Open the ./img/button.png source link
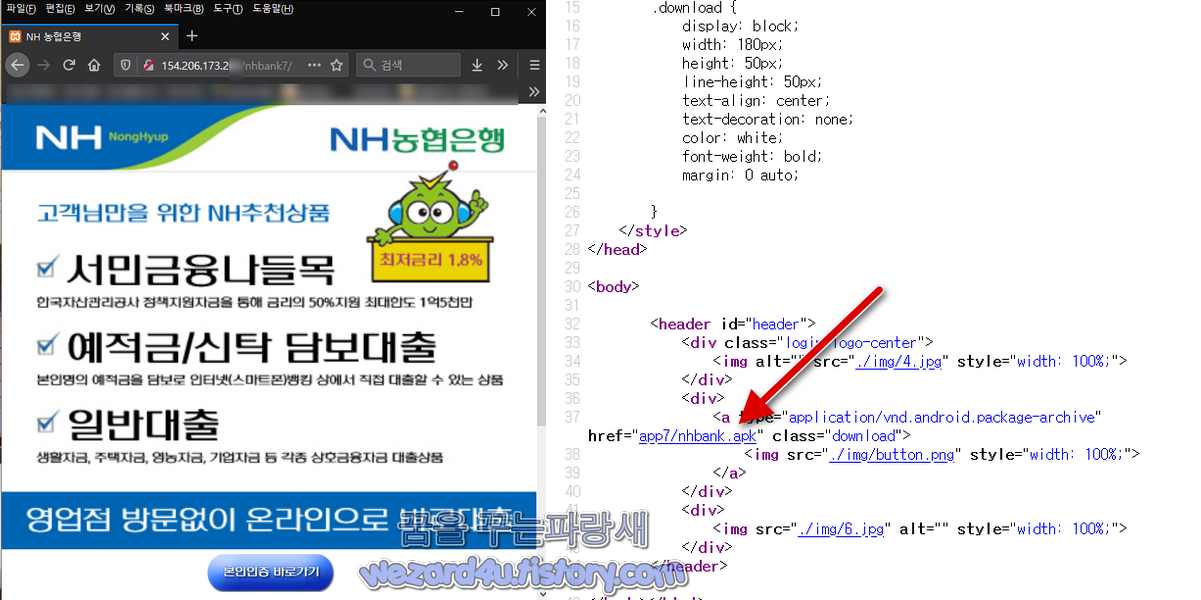The height and width of the screenshot is (600, 1201). click(892, 454)
